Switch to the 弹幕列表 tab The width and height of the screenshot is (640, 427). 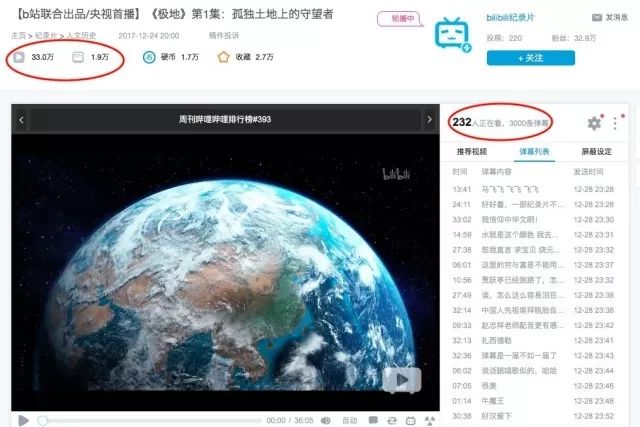click(x=534, y=151)
